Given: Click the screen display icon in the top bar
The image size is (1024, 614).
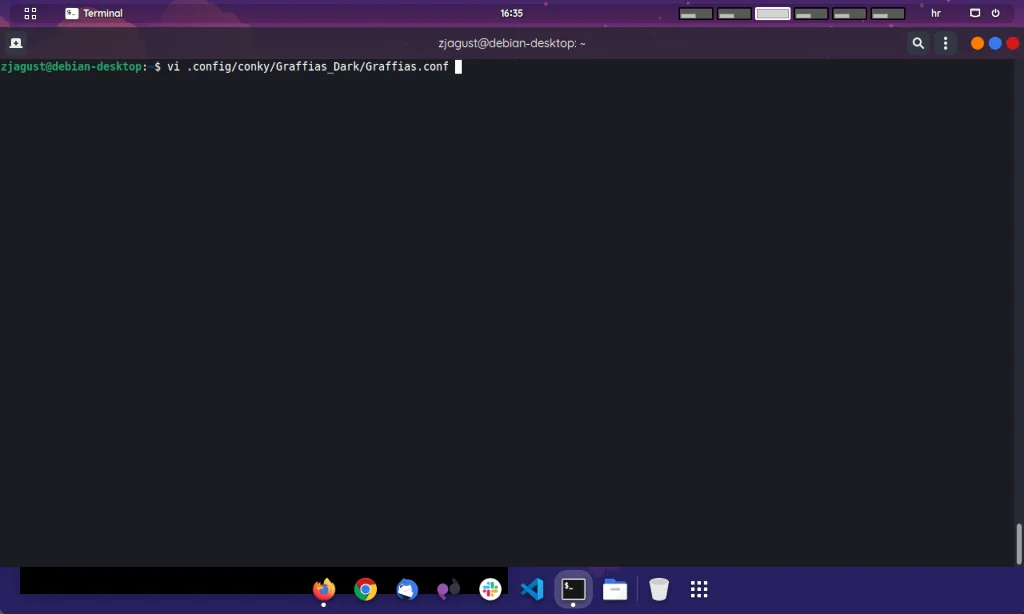Looking at the screenshot, I should (975, 13).
